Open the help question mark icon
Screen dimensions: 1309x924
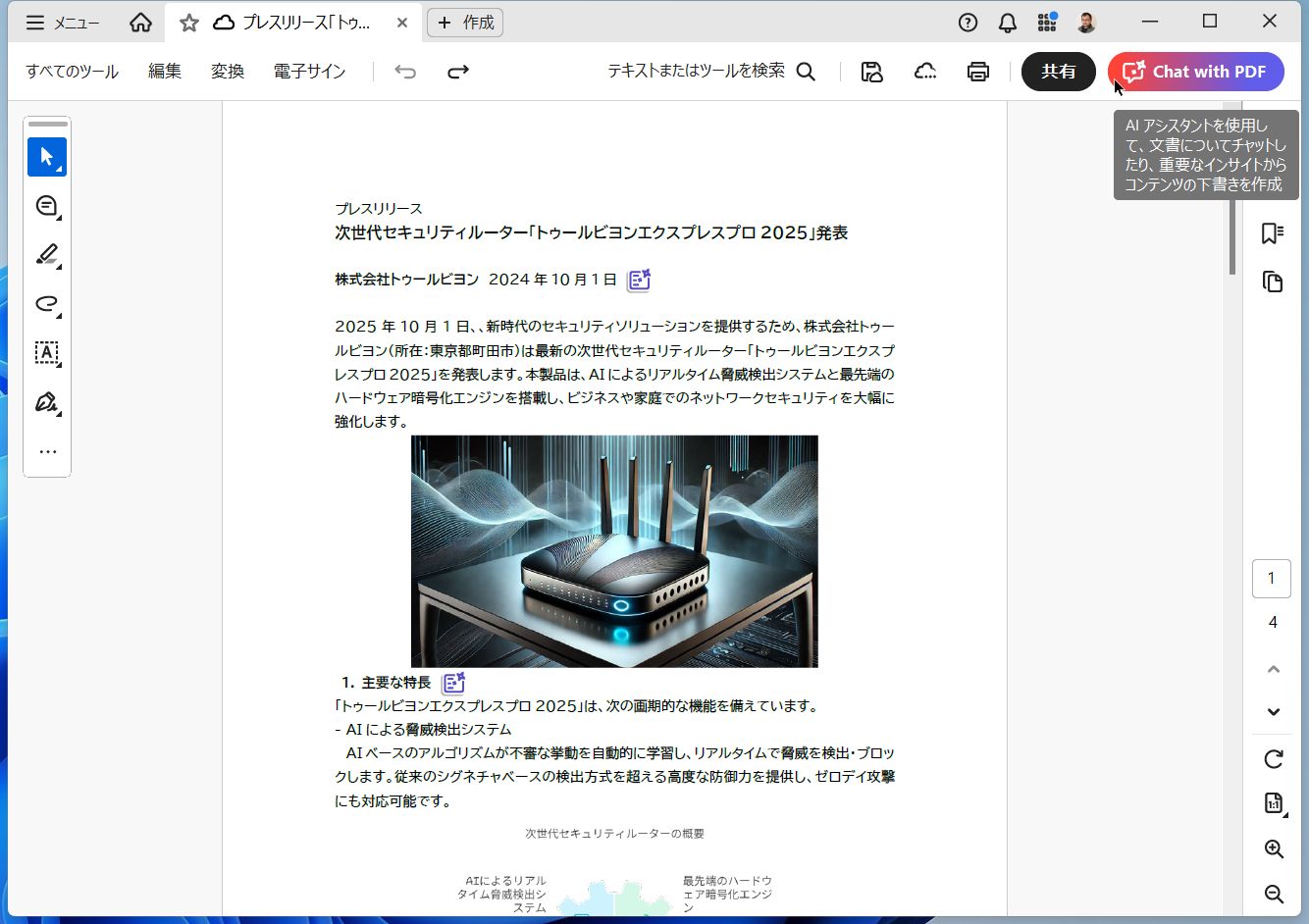[x=968, y=23]
